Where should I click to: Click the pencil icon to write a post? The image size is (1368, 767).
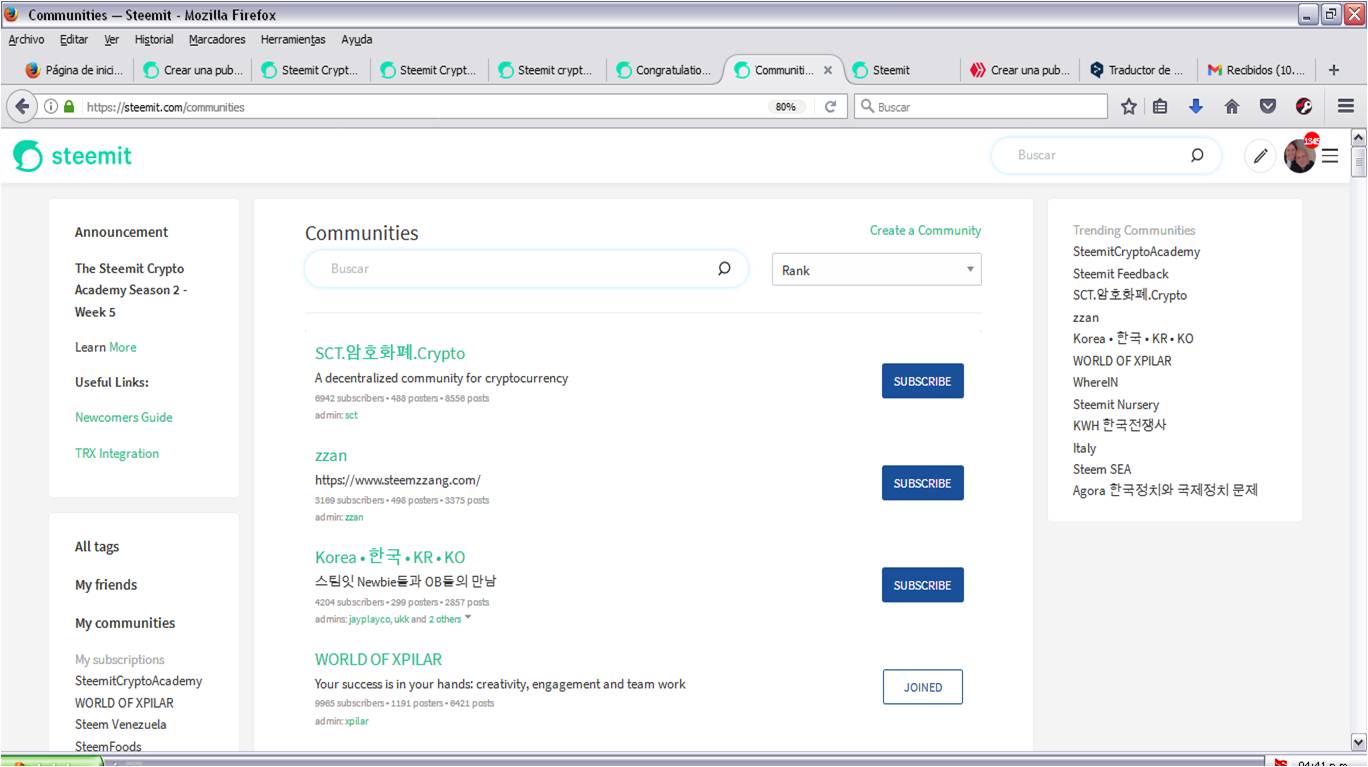(x=1261, y=156)
